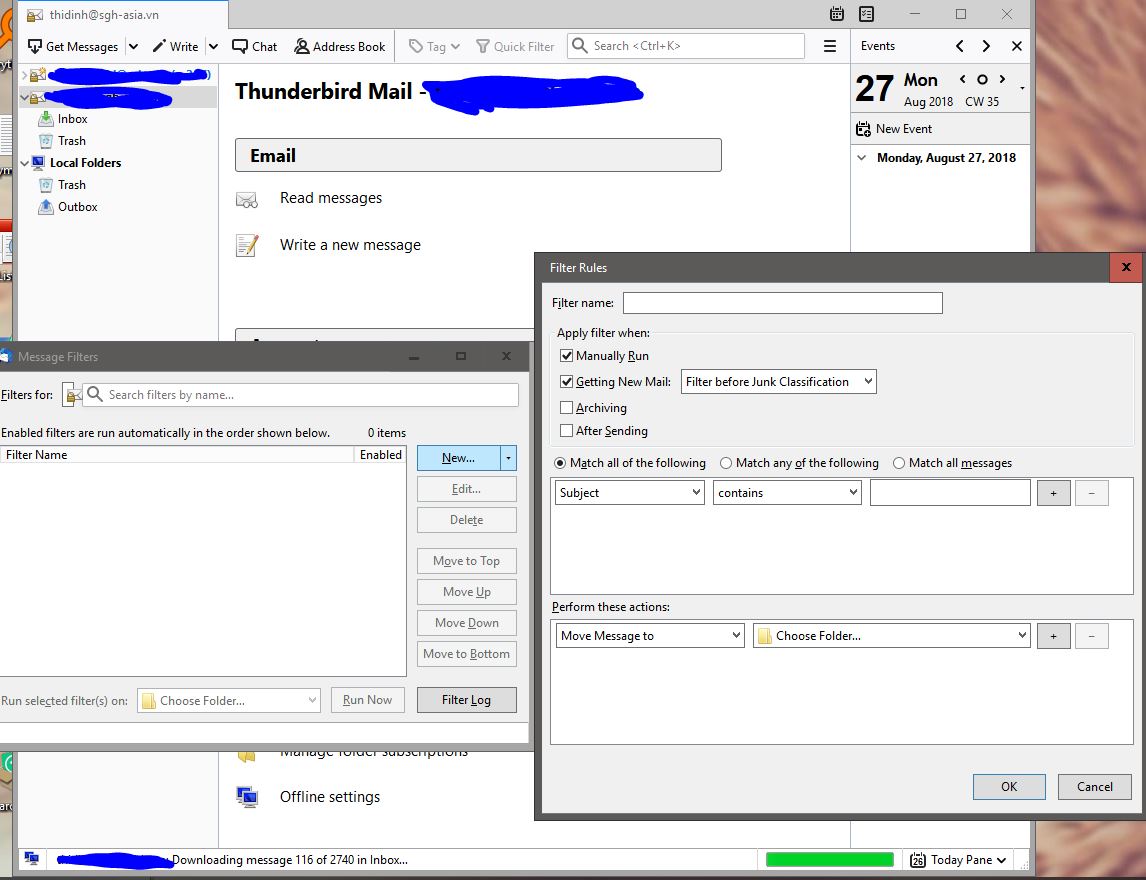Click the New Event button
The width and height of the screenshot is (1146, 880).
(894, 129)
